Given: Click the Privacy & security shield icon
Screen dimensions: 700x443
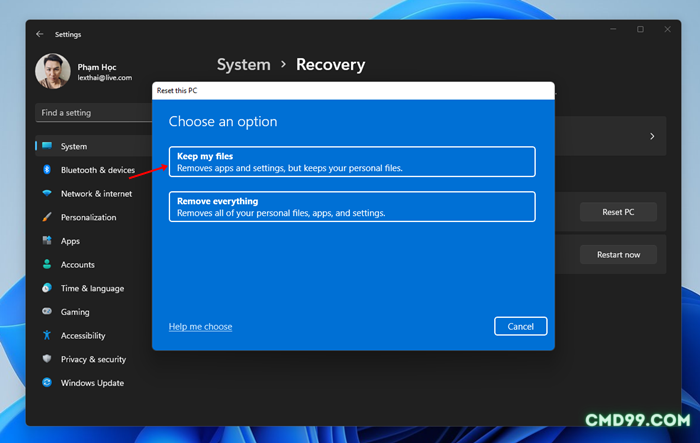Looking at the screenshot, I should [47, 359].
